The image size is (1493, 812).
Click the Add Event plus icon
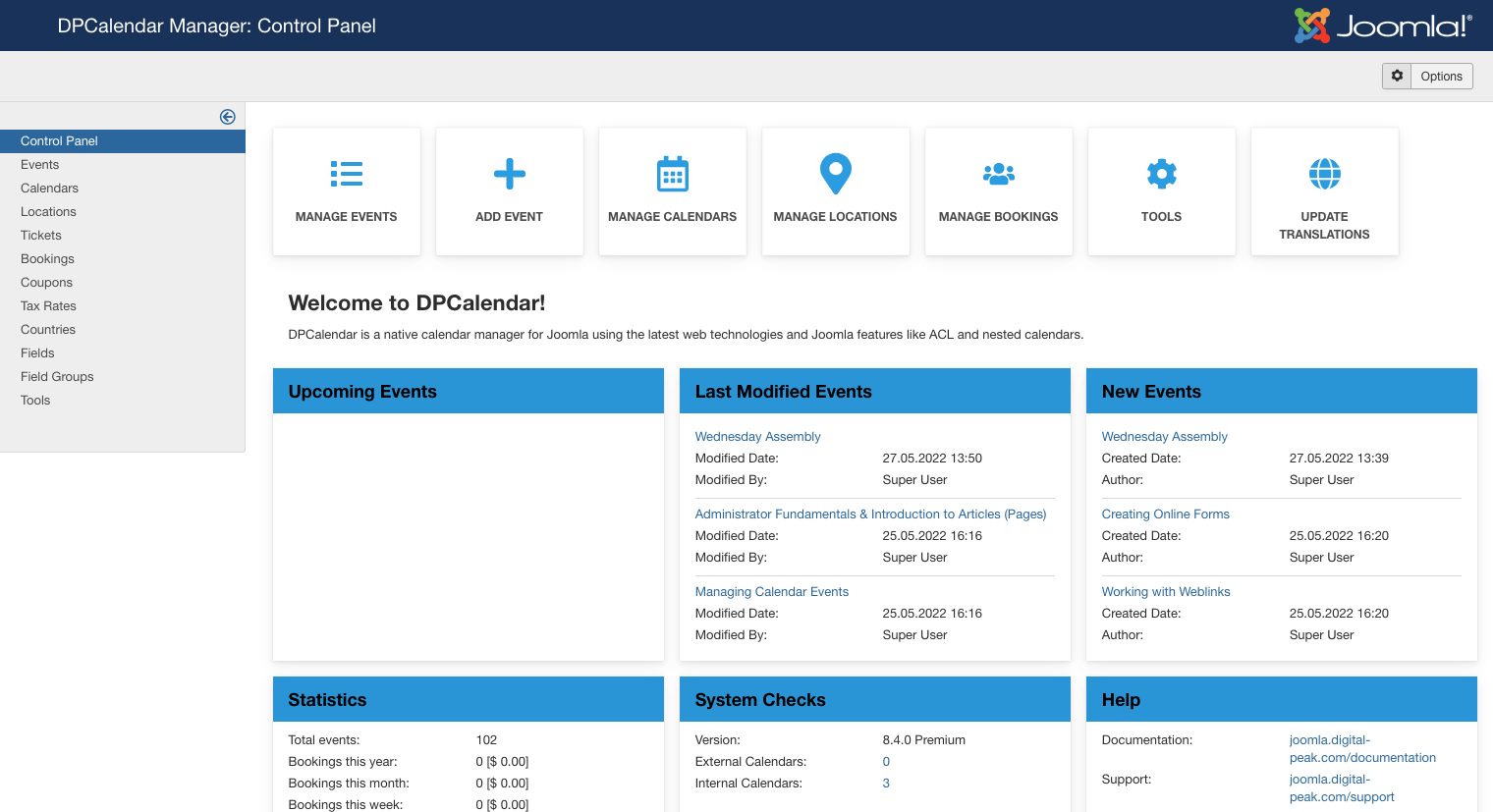tap(509, 174)
